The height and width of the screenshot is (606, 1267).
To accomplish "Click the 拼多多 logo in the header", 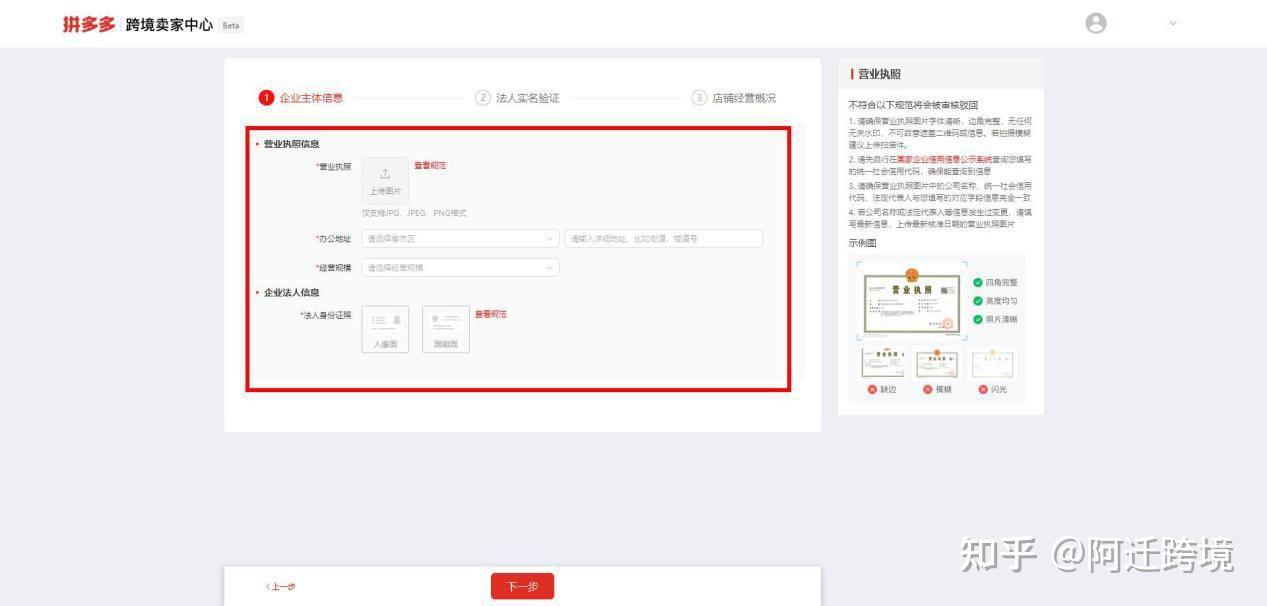I will coord(89,24).
